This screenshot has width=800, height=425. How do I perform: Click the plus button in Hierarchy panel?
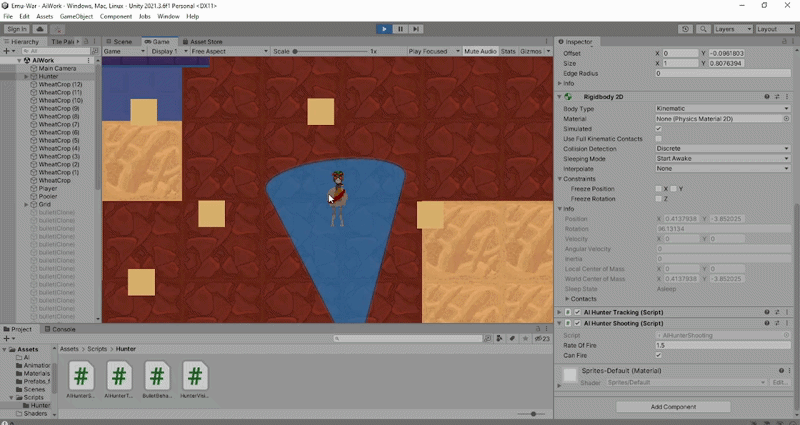click(x=7, y=51)
